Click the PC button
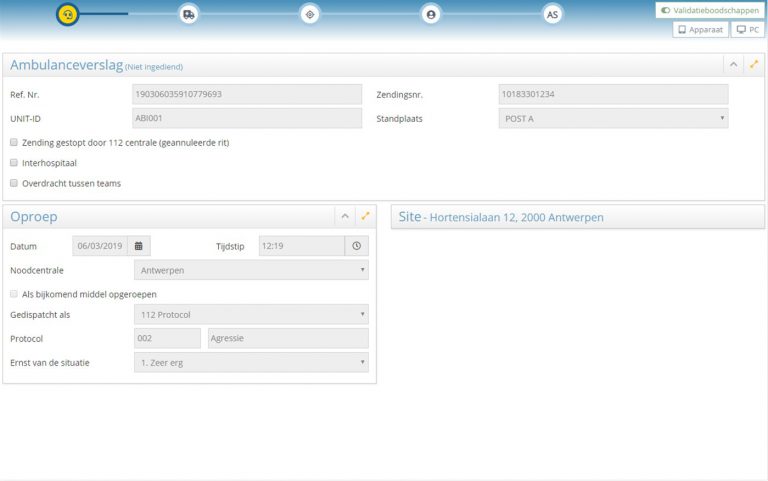768x481 pixels. (x=747, y=29)
